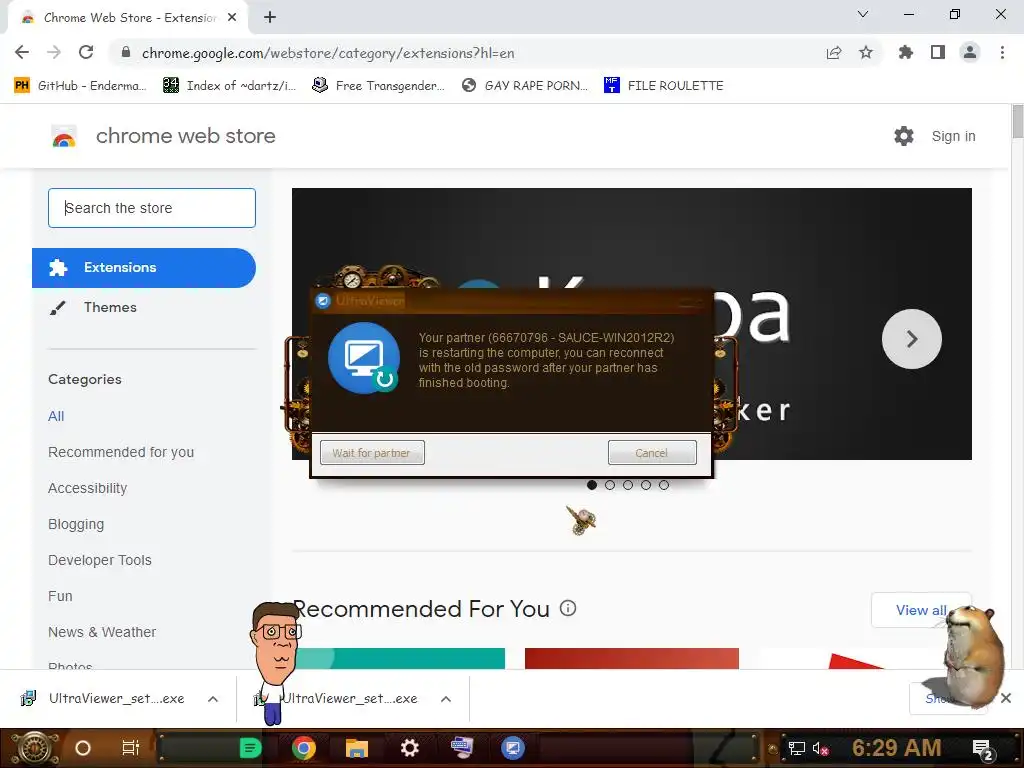Open File Explorer from taskbar

tap(357, 748)
